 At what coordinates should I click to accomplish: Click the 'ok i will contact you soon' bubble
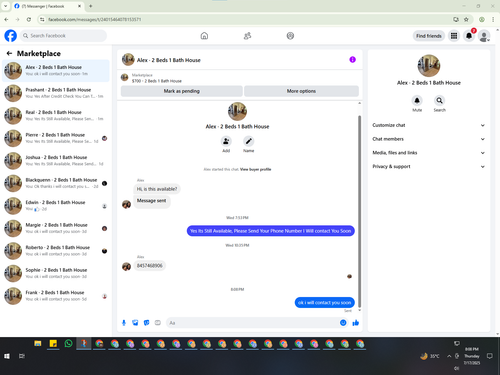click(325, 303)
